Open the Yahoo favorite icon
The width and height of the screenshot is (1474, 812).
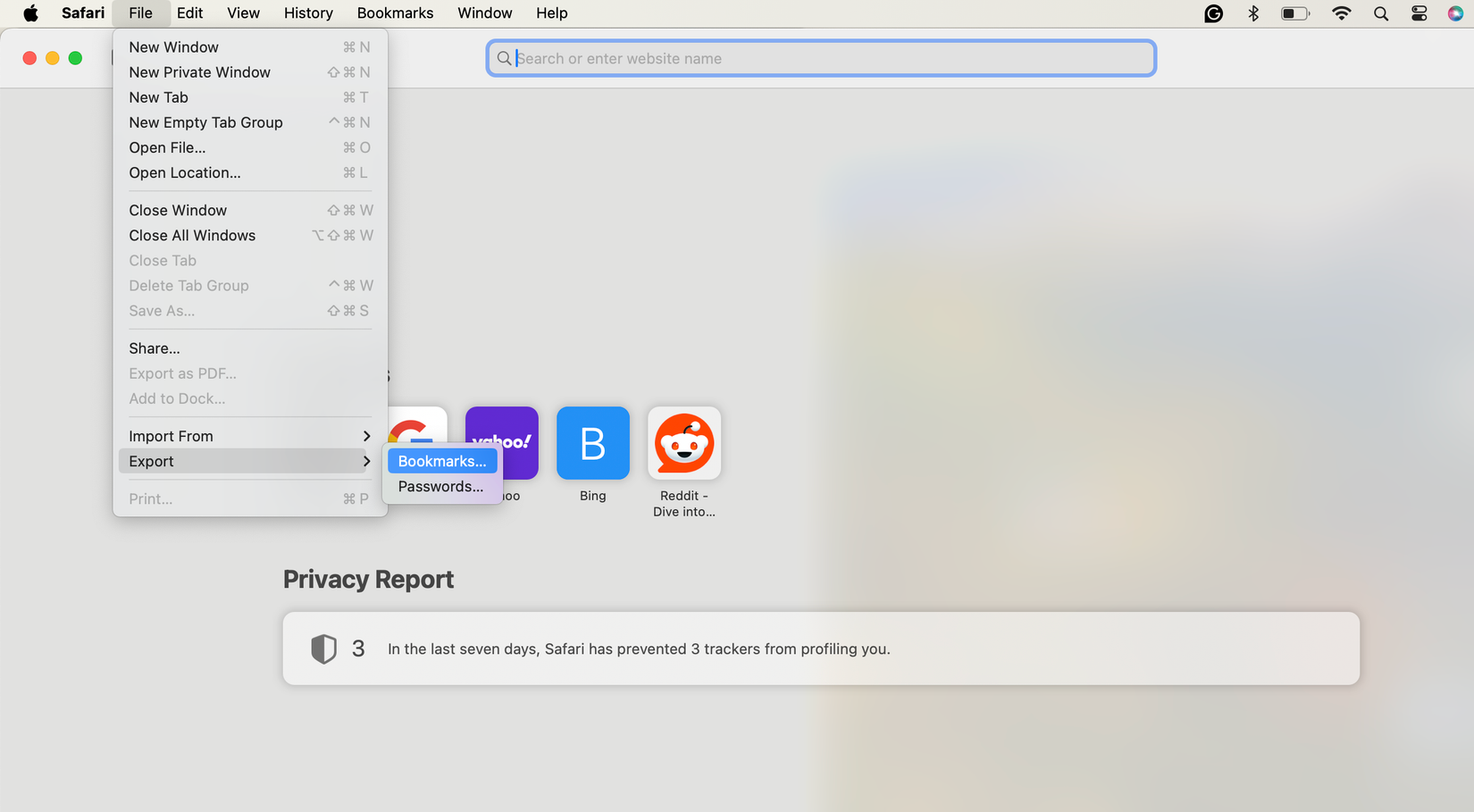pos(501,442)
